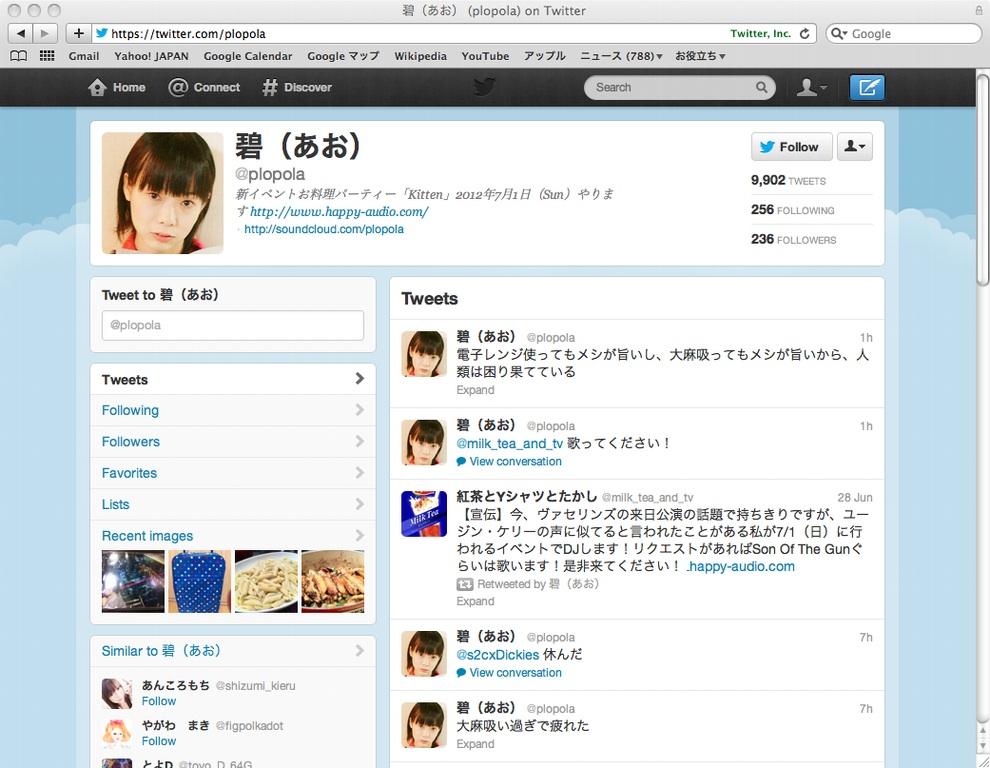Click the search magnifier icon in Twitter bar
The height and width of the screenshot is (768, 990).
[761, 87]
